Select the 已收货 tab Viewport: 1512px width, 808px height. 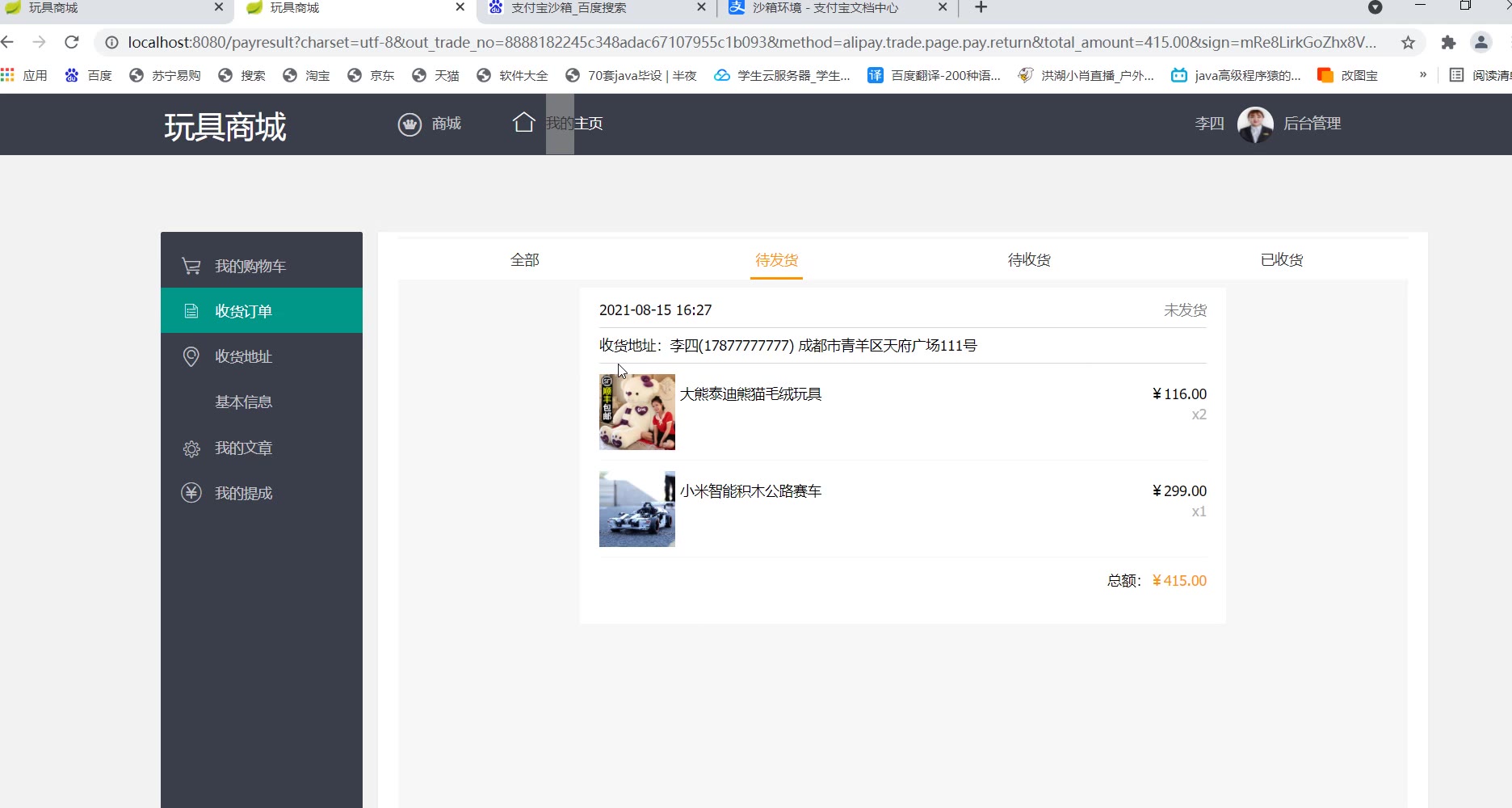click(1282, 260)
